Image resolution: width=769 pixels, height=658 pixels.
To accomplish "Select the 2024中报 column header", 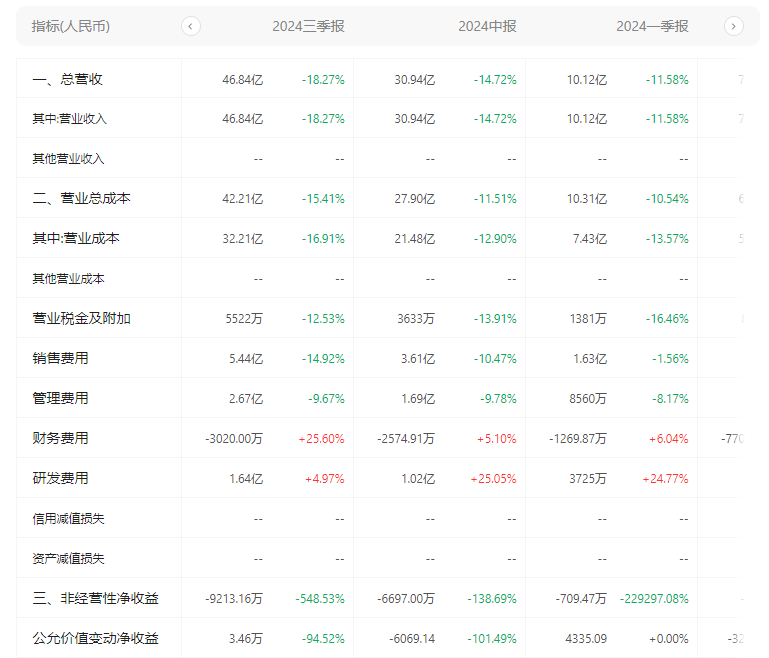I will (487, 26).
